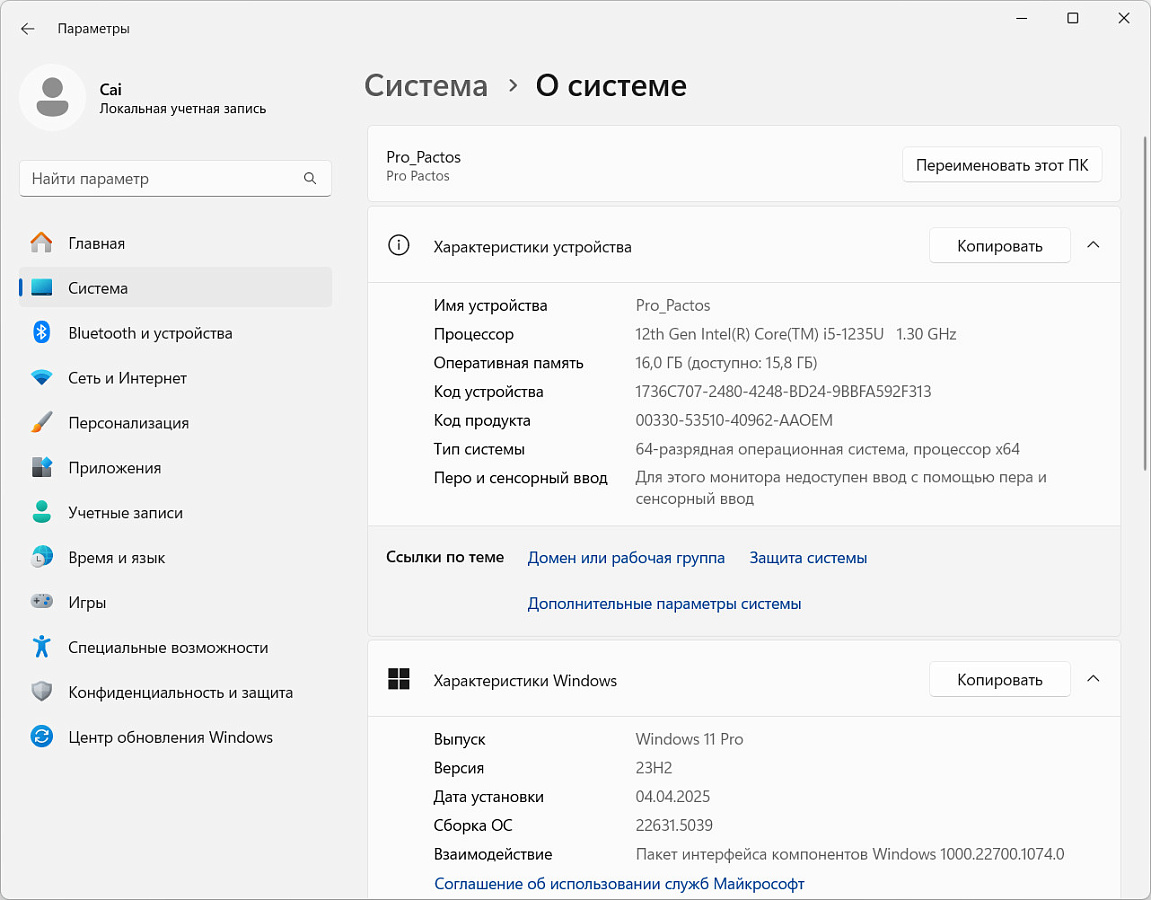This screenshot has width=1151, height=900.
Task: Click the 23H2 version value
Action: 654,768
